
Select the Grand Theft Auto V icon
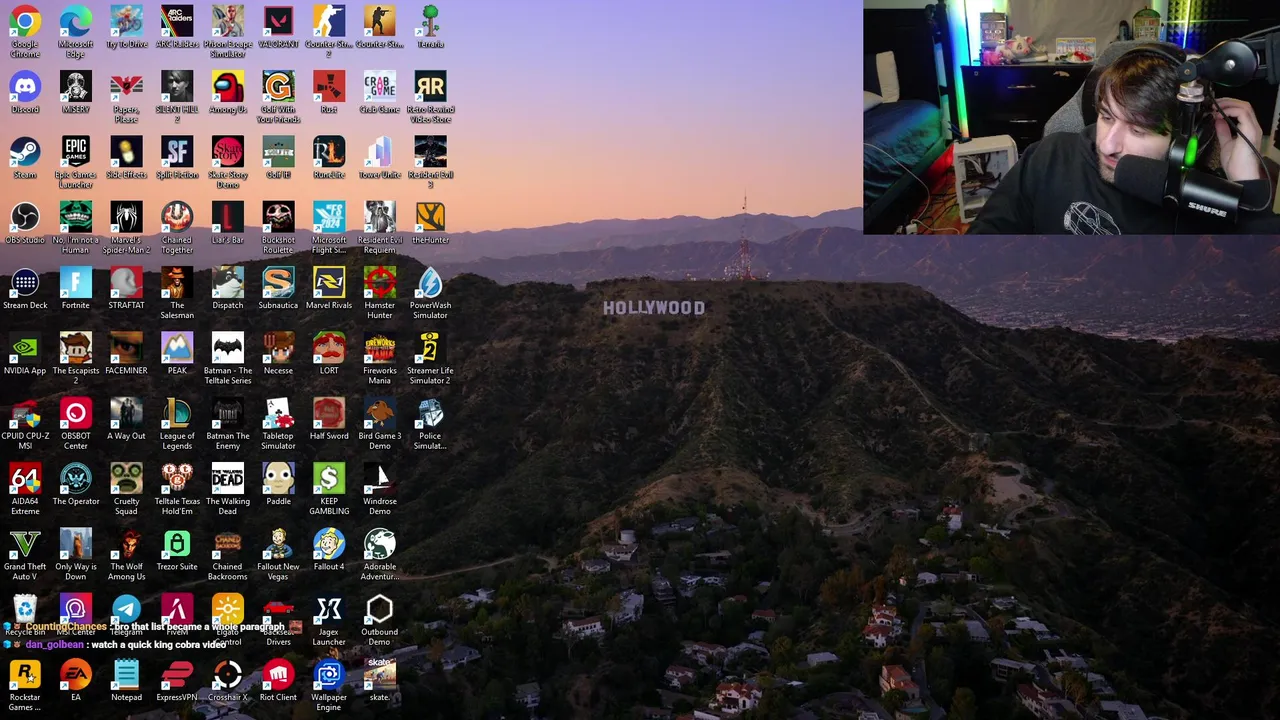pyautogui.click(x=25, y=545)
